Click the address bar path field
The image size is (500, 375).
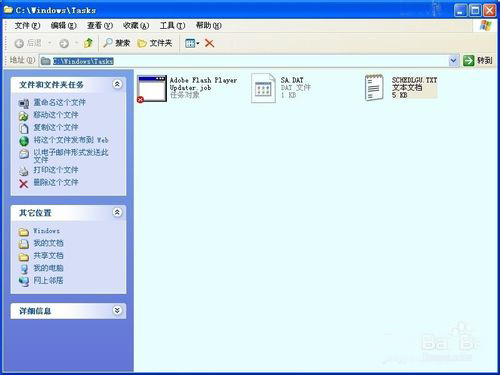[248, 61]
